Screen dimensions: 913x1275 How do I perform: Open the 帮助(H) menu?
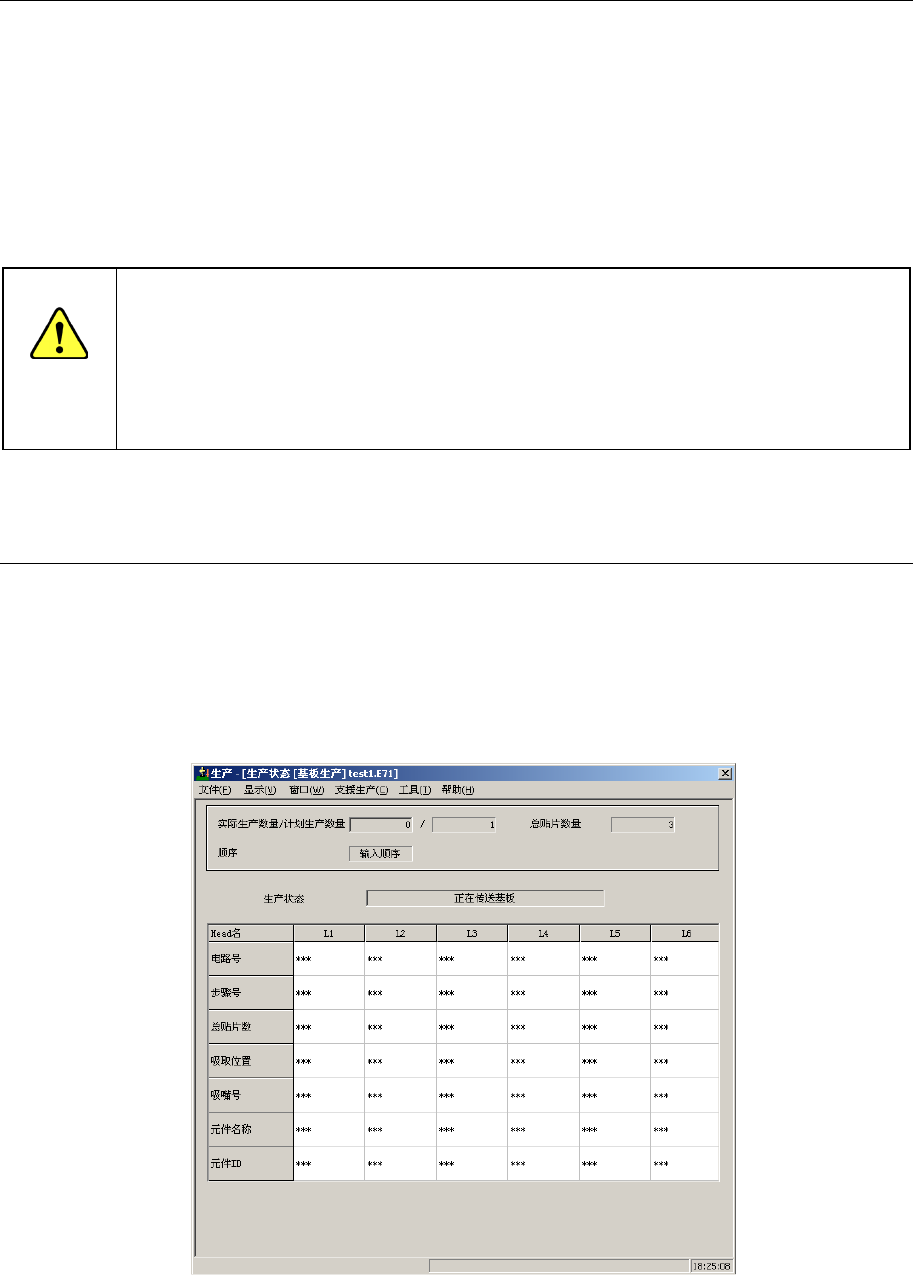[458, 790]
